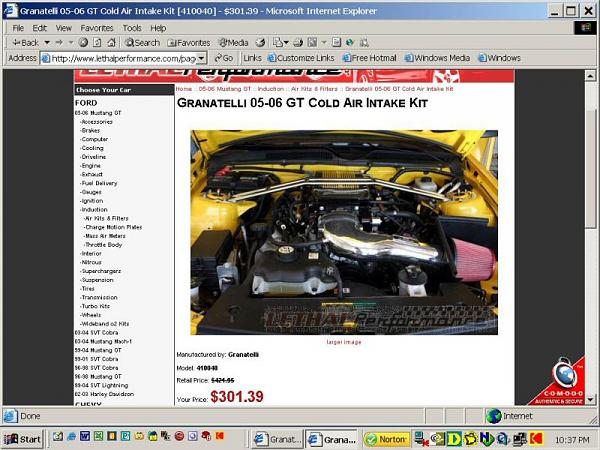
Task: Click the Induction breadcrumb link
Action: pyautogui.click(x=271, y=89)
